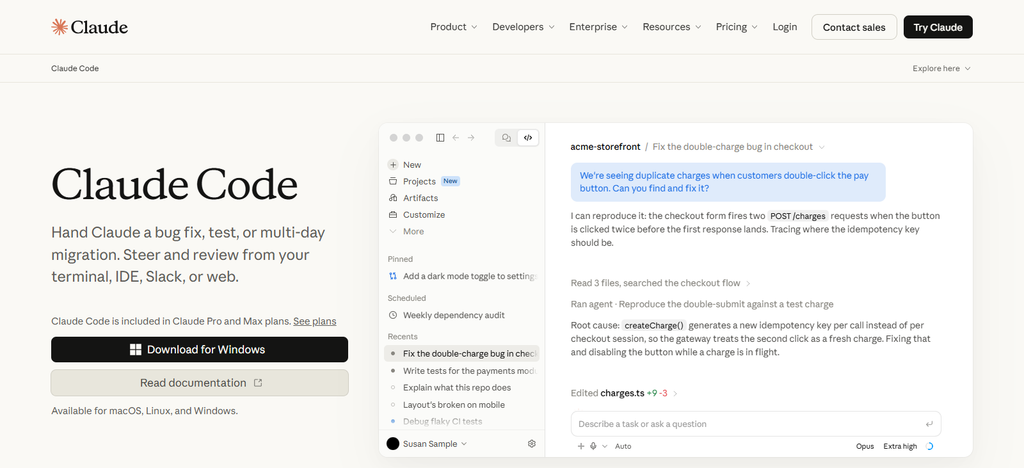Image resolution: width=1024 pixels, height=468 pixels.
Task: Click the Projects icon in sidebar
Action: coord(392,181)
